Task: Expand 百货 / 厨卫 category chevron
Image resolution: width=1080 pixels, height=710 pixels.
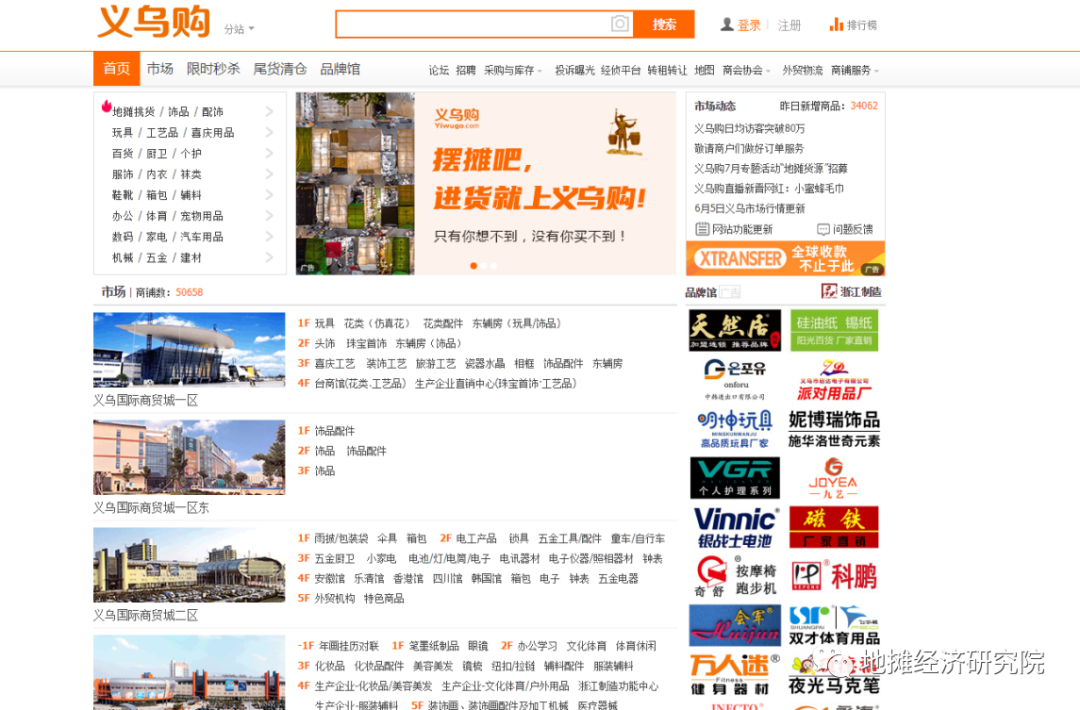Action: 269,153
